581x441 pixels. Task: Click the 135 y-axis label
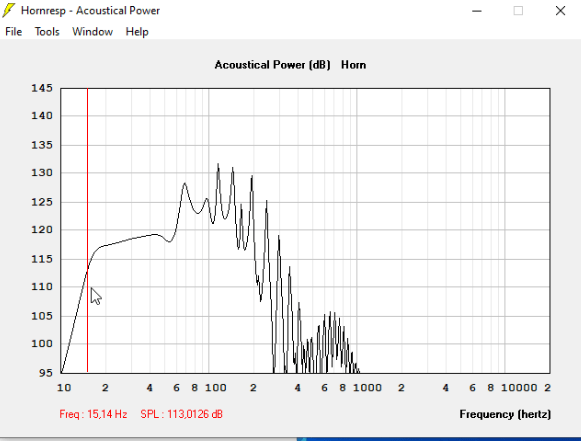[42, 145]
